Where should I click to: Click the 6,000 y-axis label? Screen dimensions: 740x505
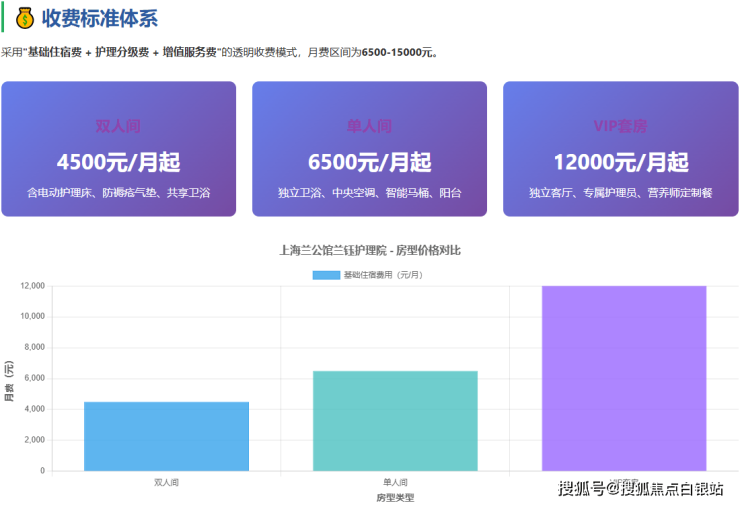point(34,378)
